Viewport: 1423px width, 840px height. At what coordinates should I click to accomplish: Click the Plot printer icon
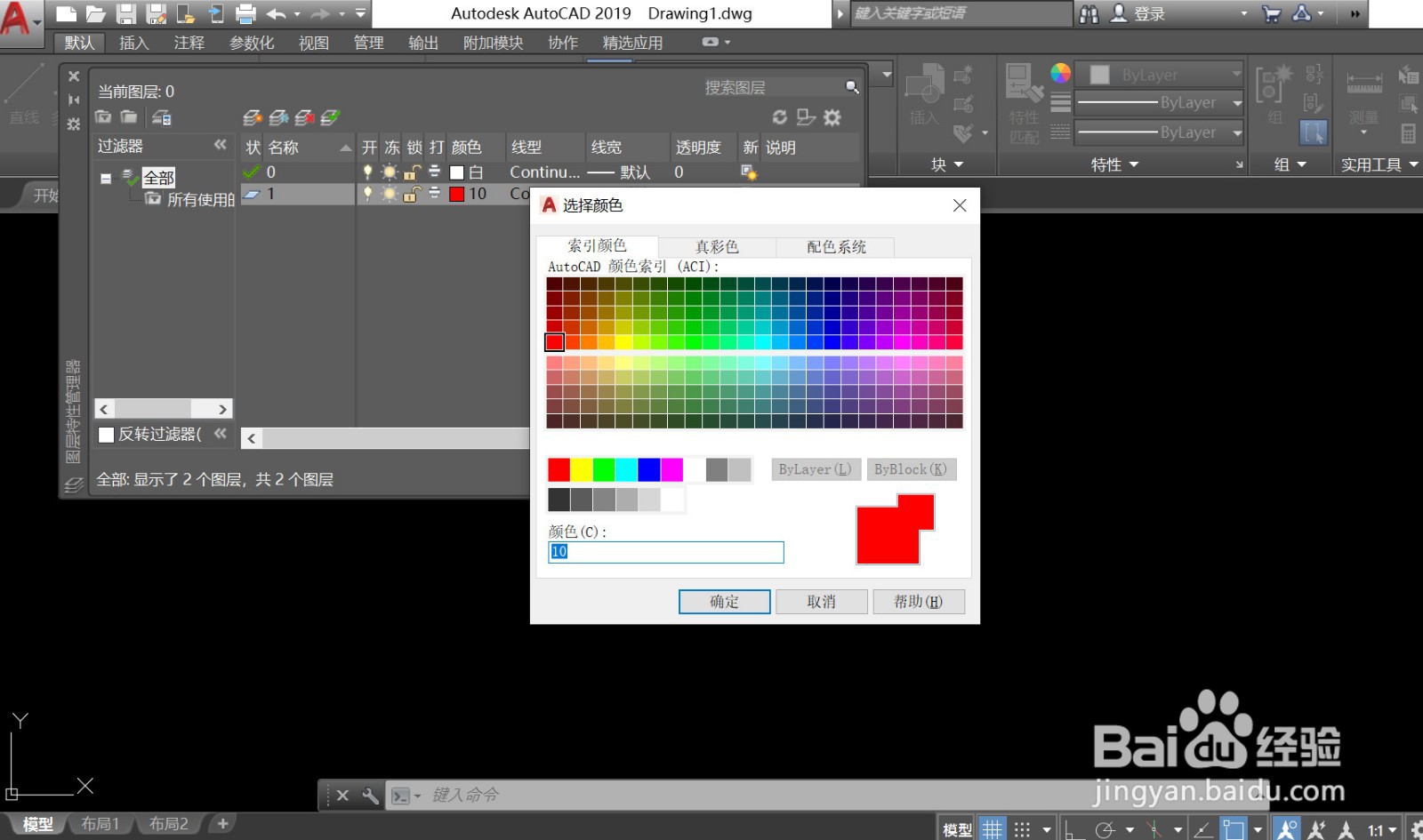click(x=245, y=13)
